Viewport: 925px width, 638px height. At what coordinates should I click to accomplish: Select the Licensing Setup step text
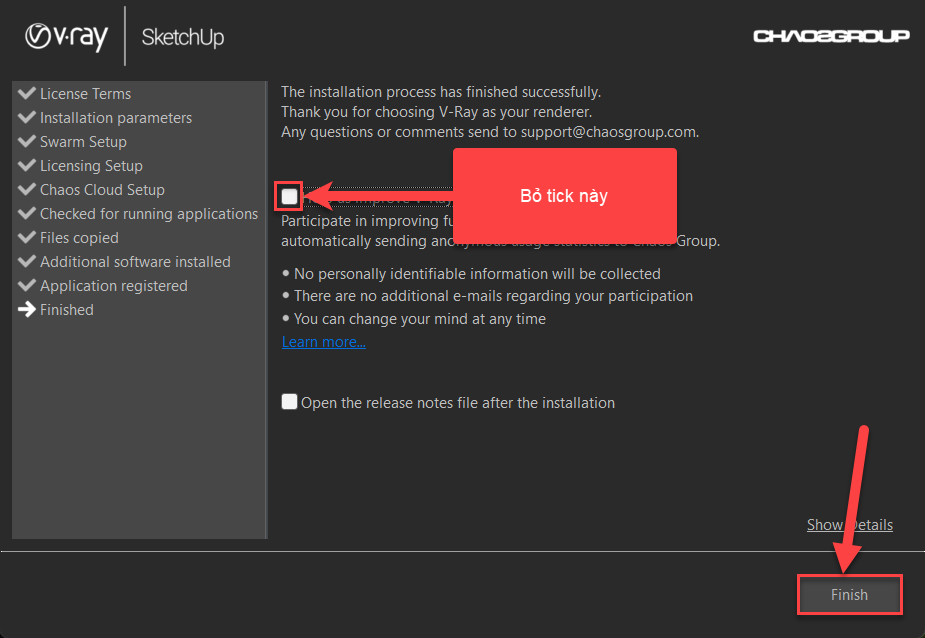pyautogui.click(x=91, y=166)
